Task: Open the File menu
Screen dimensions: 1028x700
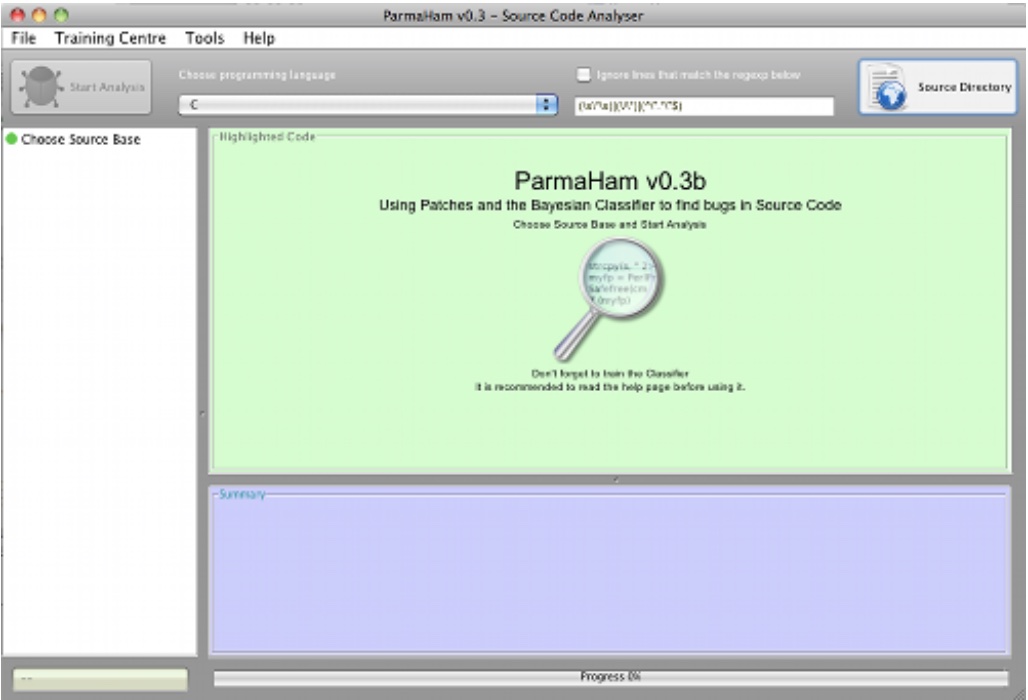Action: pyautogui.click(x=23, y=38)
